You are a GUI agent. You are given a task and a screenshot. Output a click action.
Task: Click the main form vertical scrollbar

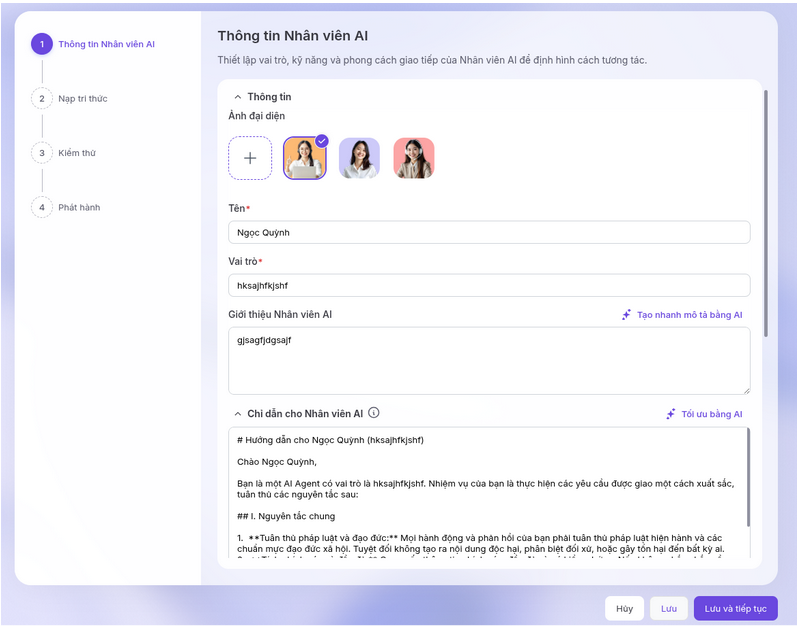click(766, 210)
